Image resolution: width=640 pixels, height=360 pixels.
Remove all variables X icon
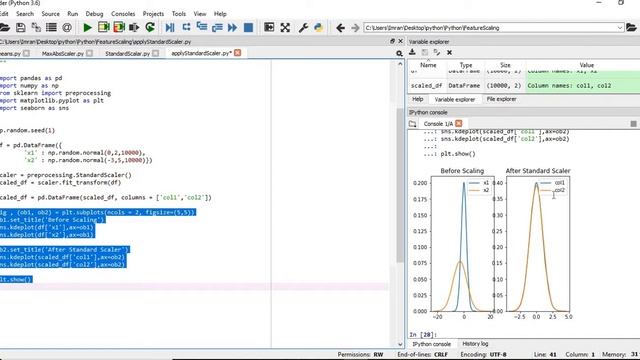pos(449,52)
